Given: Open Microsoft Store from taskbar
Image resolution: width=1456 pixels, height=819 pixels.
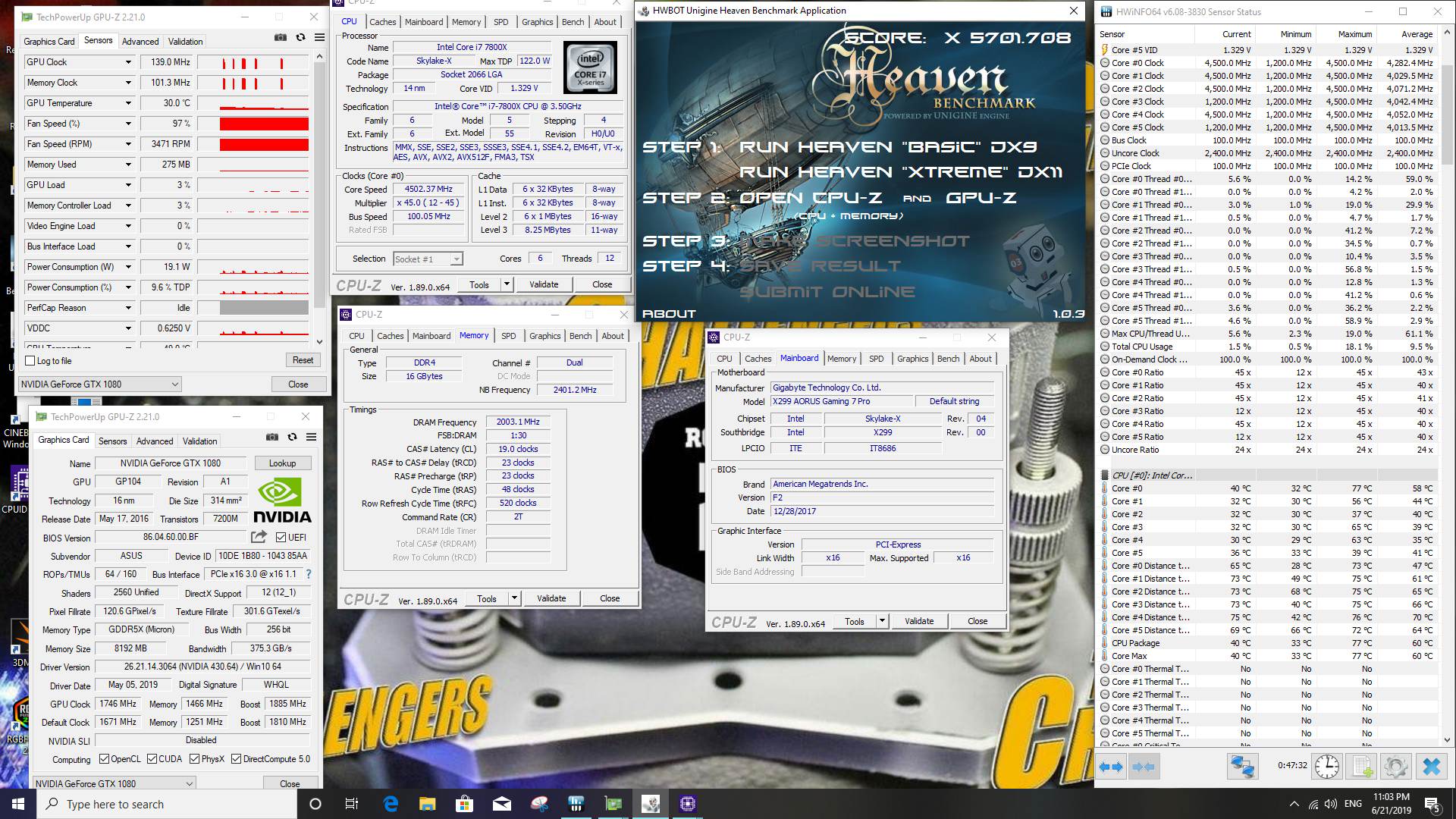Looking at the screenshot, I should [x=464, y=804].
